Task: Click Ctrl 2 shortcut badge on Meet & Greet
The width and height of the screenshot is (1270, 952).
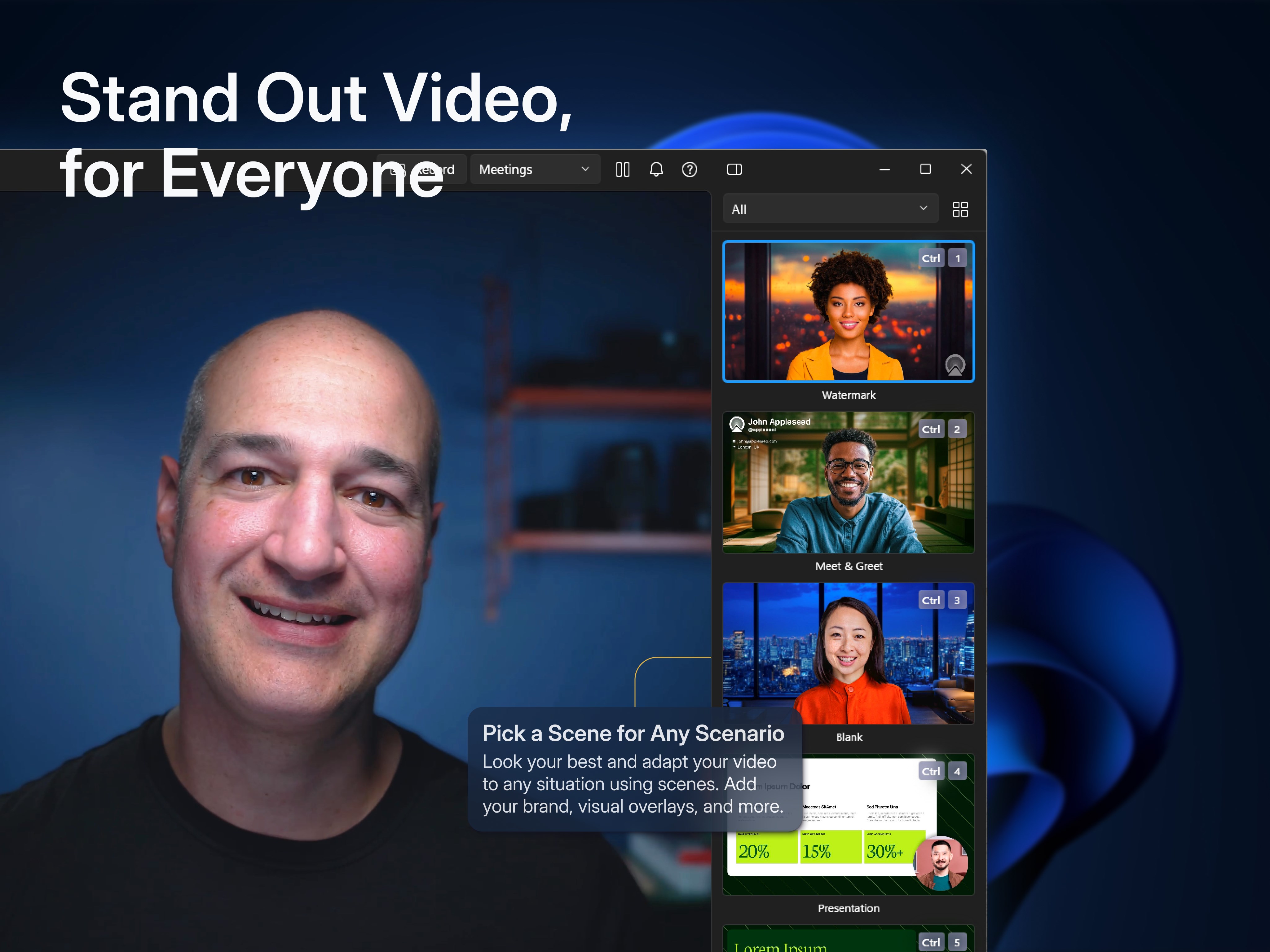Action: (943, 429)
